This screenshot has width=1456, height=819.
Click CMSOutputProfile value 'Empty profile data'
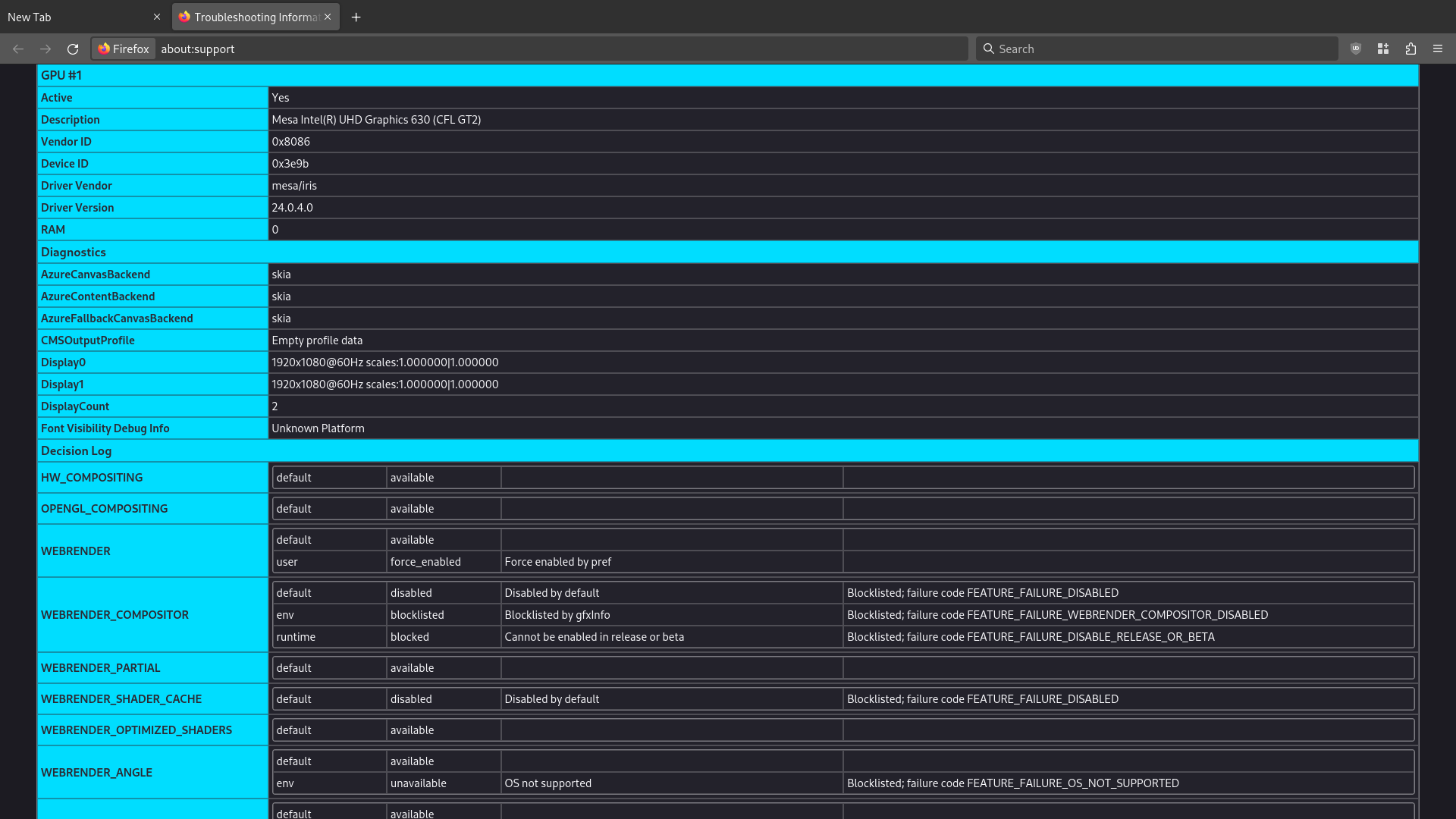pos(317,340)
